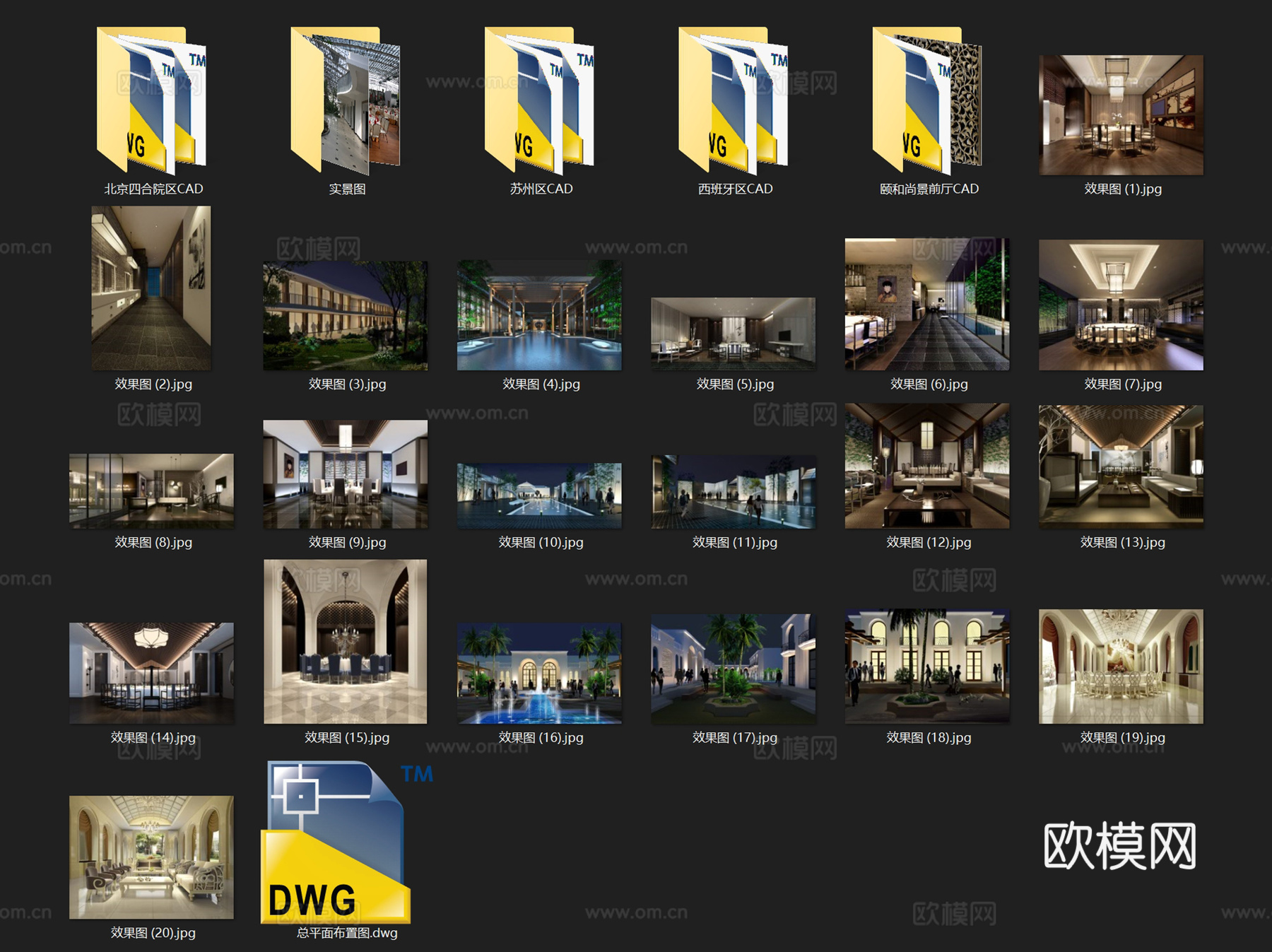The width and height of the screenshot is (1272, 952).
Task: Click the 效果图 (13).jpg file name
Action: point(1123,543)
